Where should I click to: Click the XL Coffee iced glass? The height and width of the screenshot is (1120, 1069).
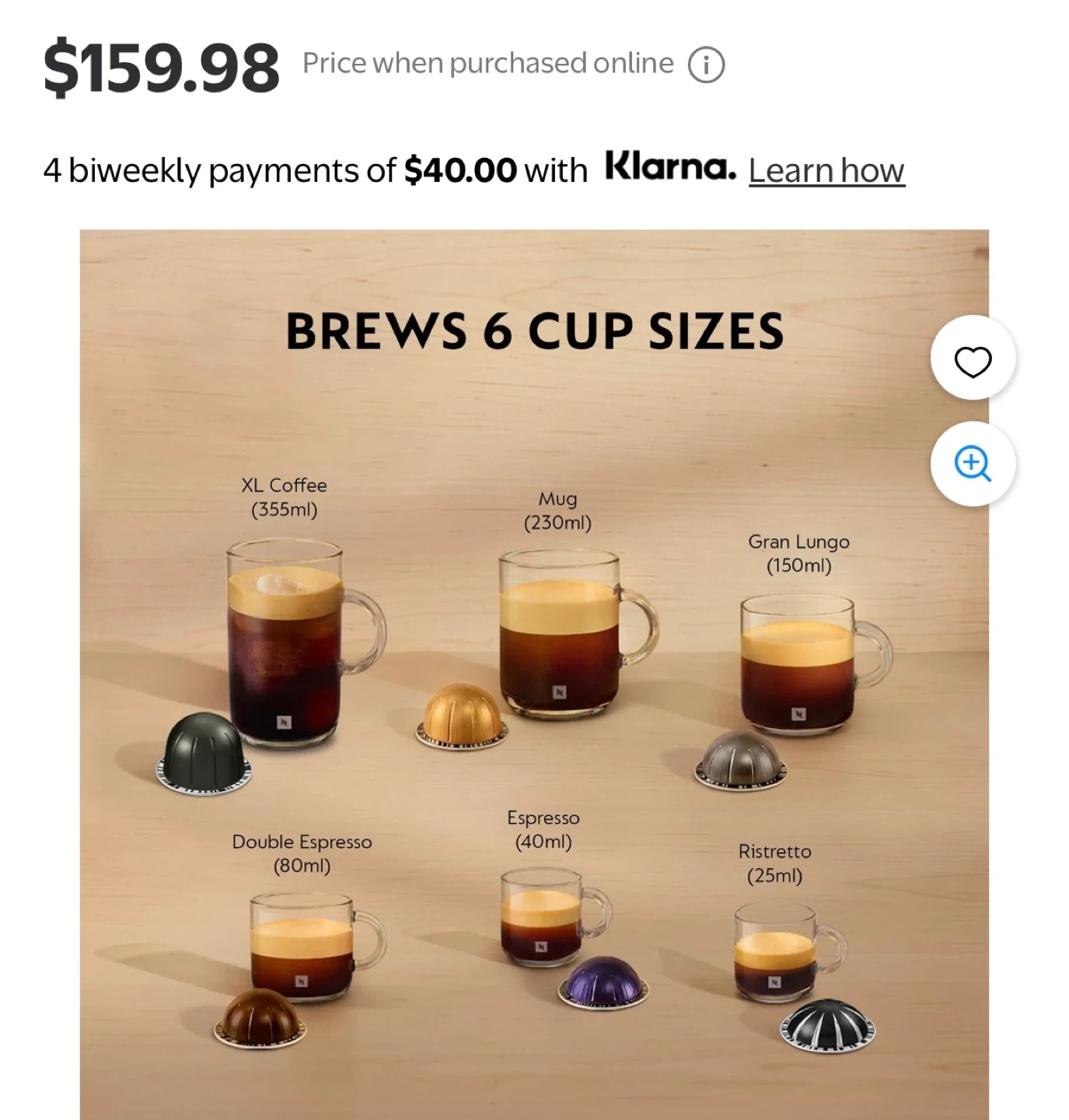click(x=285, y=646)
